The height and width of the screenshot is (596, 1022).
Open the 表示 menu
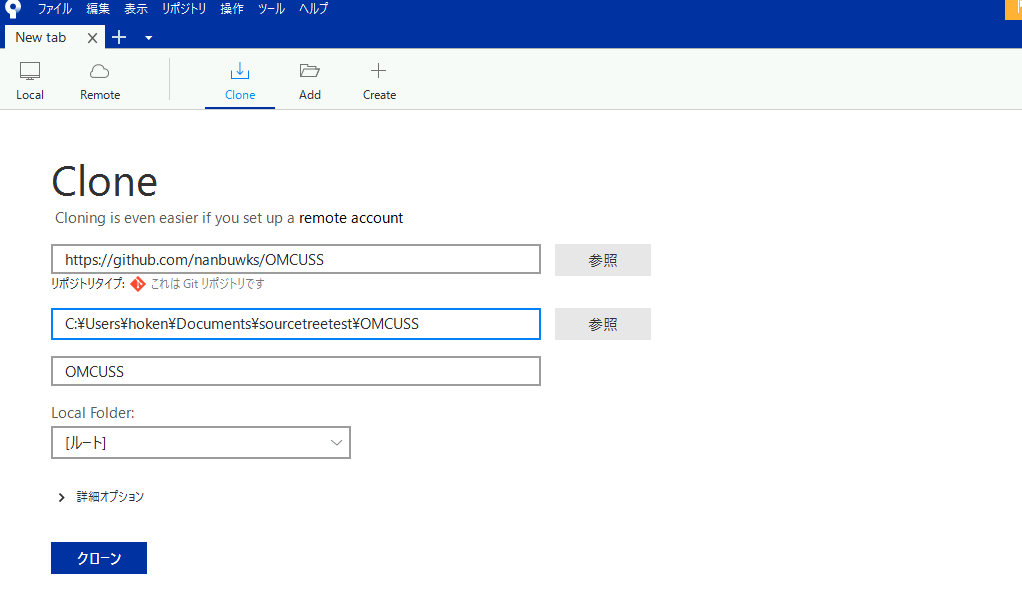[136, 8]
